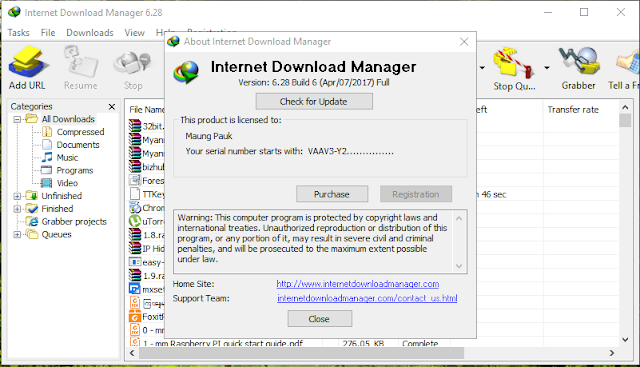Image resolution: width=640 pixels, height=367 pixels.
Task: Minimize the Internet Download Manager window
Action: [x=548, y=12]
